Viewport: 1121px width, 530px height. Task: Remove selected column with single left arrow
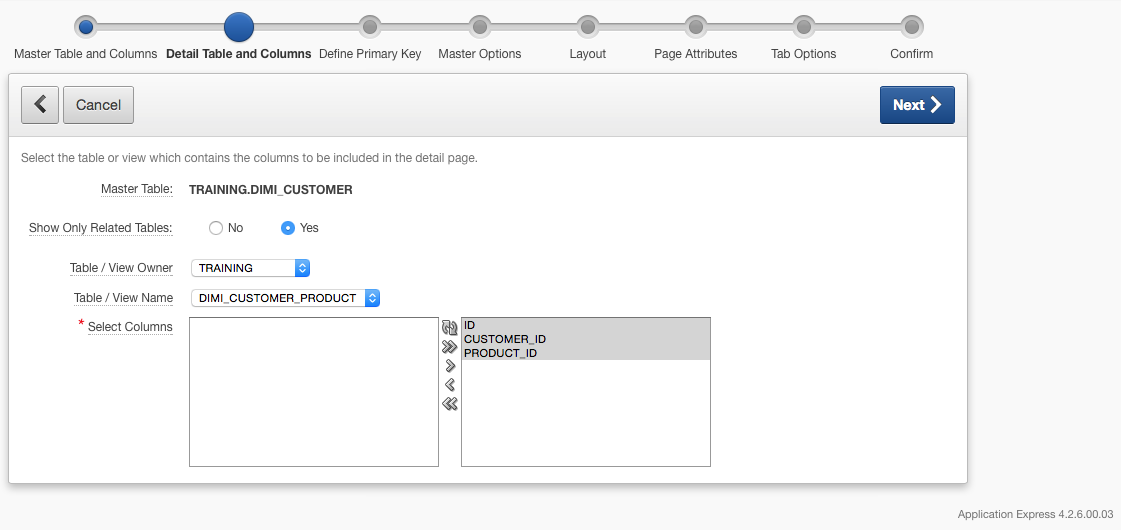point(450,385)
